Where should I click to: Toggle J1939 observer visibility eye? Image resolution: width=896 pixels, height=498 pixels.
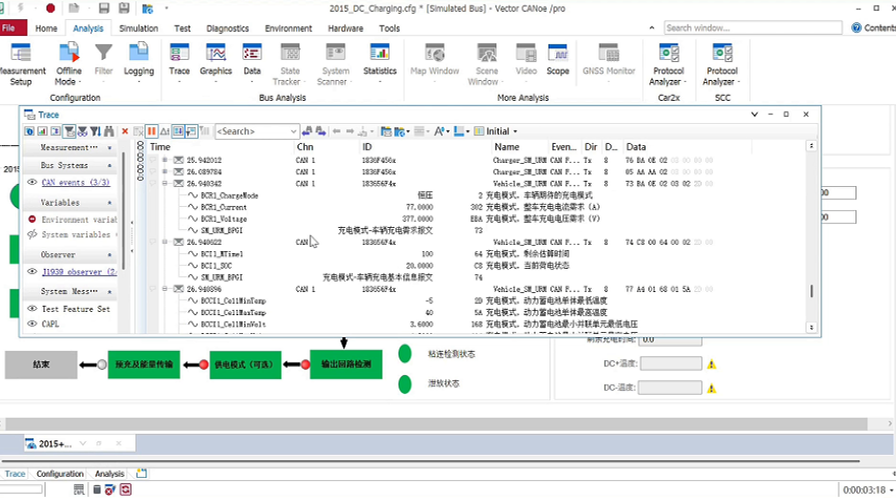pyautogui.click(x=32, y=271)
